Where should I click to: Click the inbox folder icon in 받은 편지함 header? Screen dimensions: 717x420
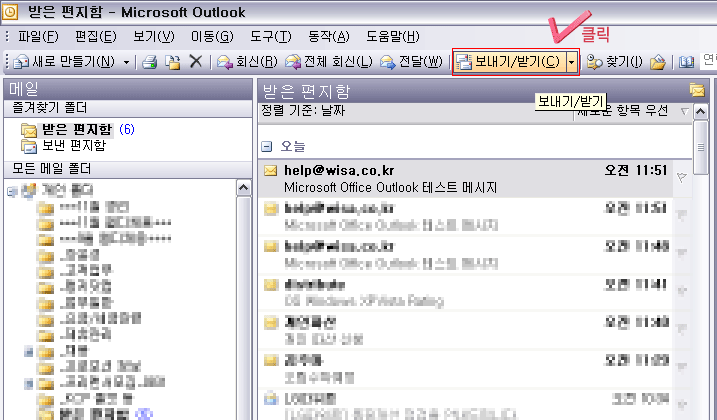pyautogui.click(x=697, y=90)
